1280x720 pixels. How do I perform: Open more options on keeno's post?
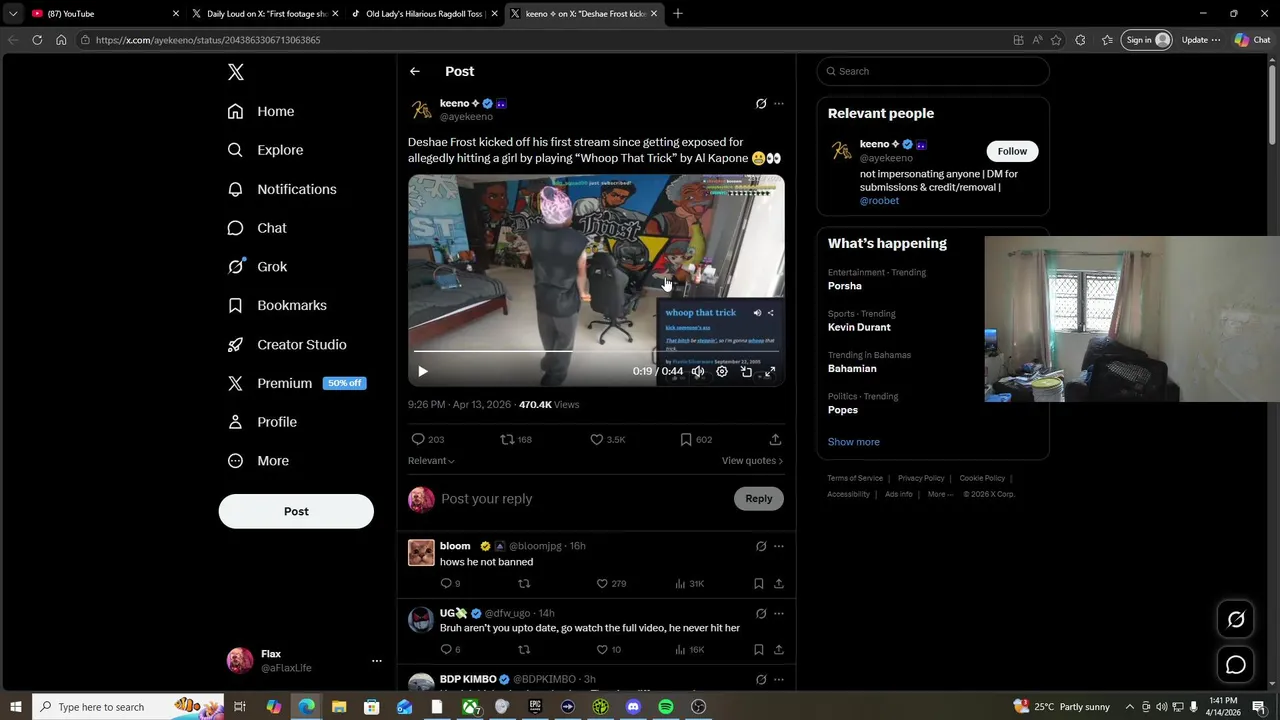[x=779, y=104]
